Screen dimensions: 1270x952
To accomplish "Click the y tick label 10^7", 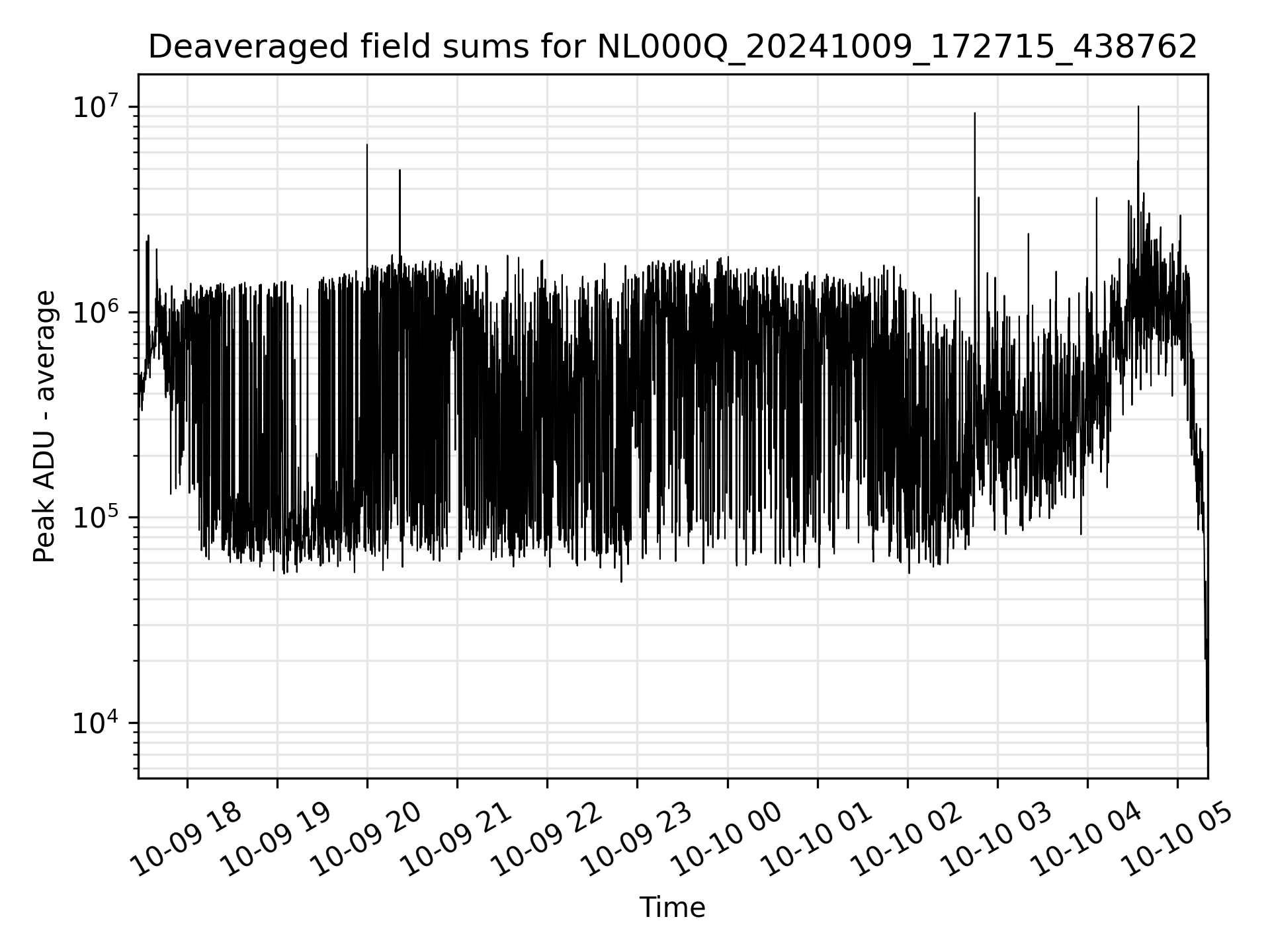I will (x=97, y=106).
